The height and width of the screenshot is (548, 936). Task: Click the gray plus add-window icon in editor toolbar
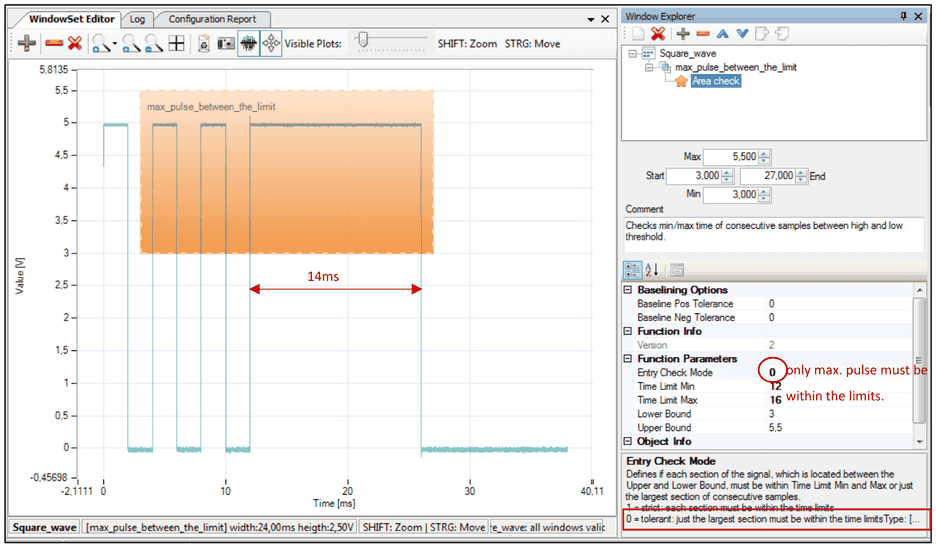pos(26,43)
